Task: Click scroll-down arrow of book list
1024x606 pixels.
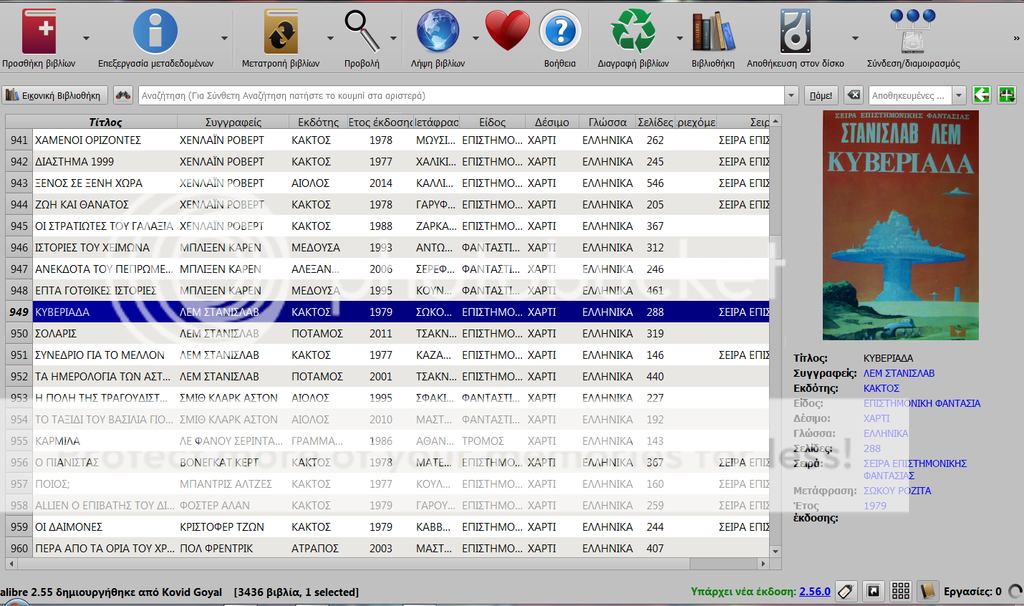Action: tap(775, 551)
